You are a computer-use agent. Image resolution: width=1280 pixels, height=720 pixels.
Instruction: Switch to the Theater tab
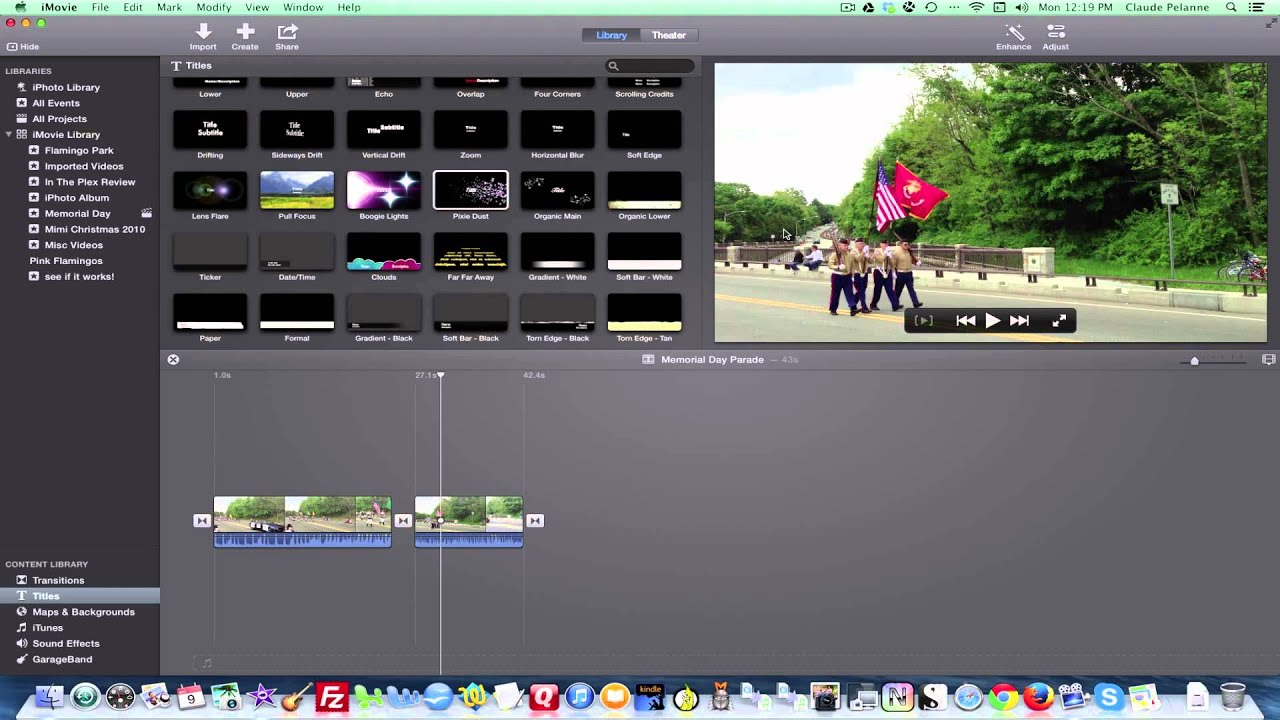tap(668, 35)
